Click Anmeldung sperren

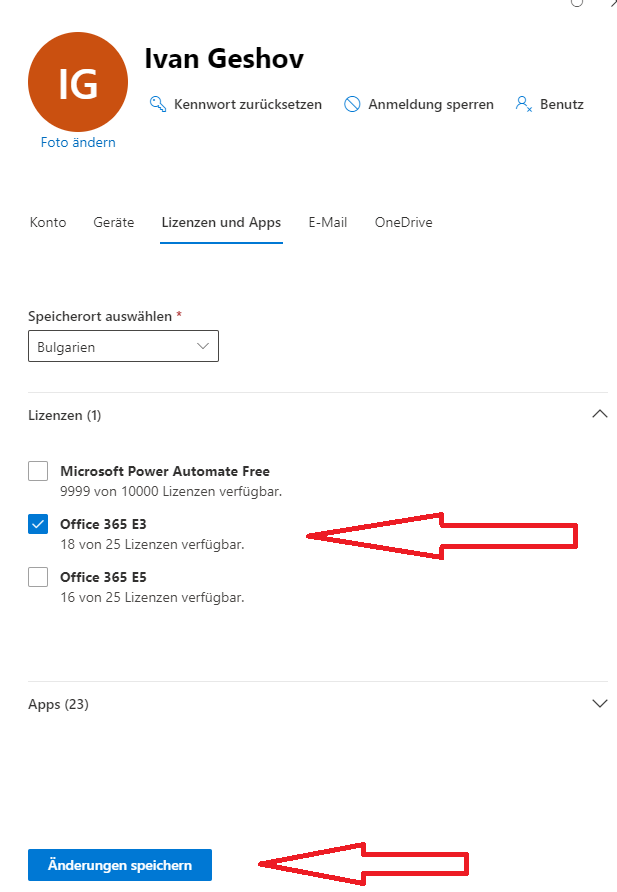[x=431, y=105]
